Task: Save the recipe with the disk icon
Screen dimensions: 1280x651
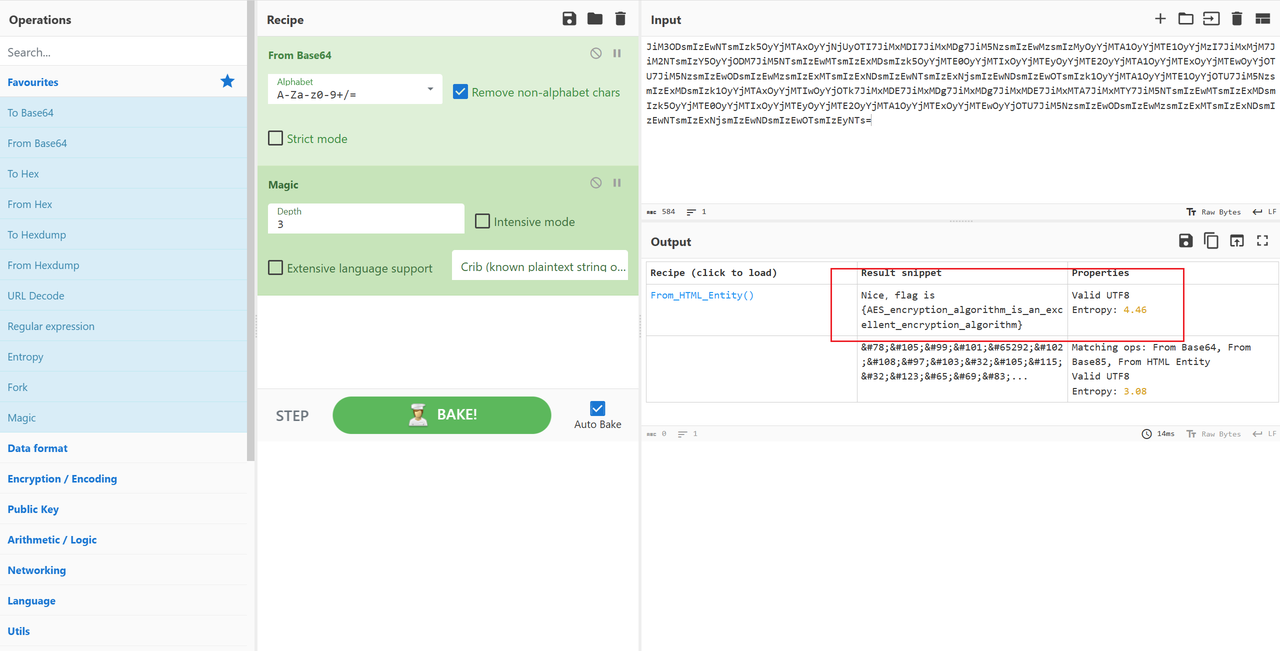Action: (x=570, y=19)
